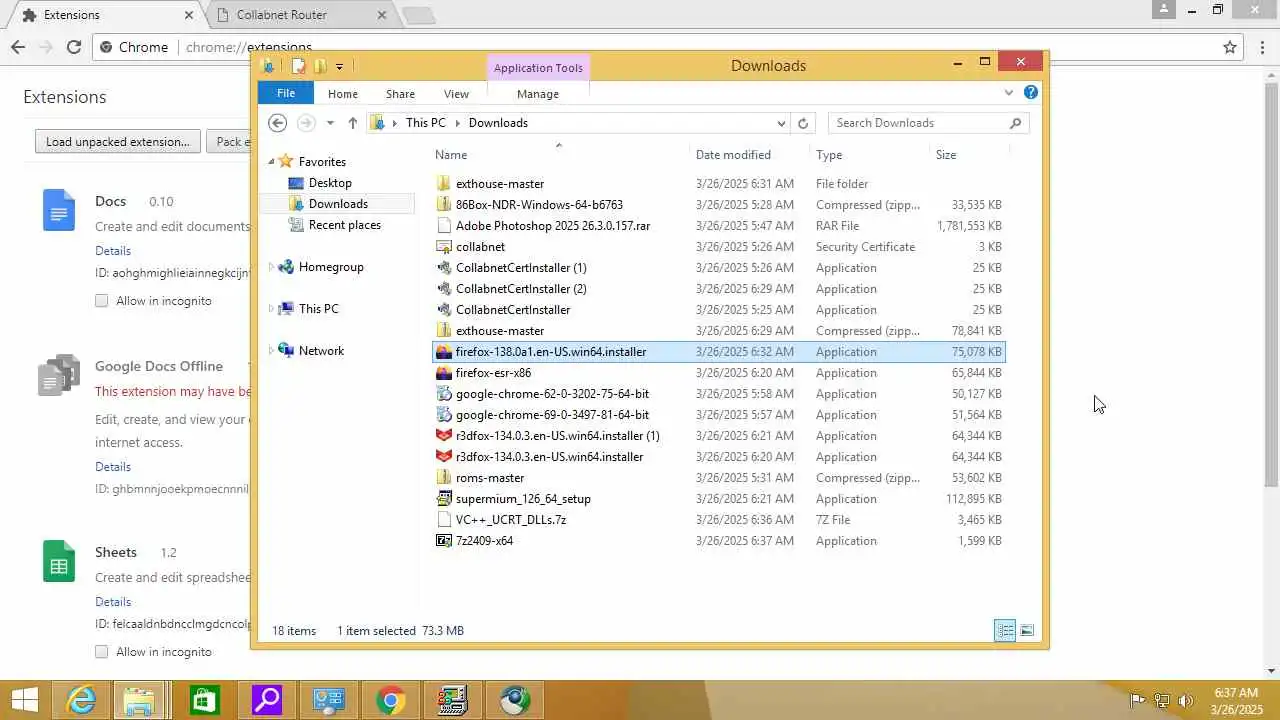The height and width of the screenshot is (720, 1280).
Task: Open the Customize Quick Access Toolbar dropdown
Action: (340, 66)
